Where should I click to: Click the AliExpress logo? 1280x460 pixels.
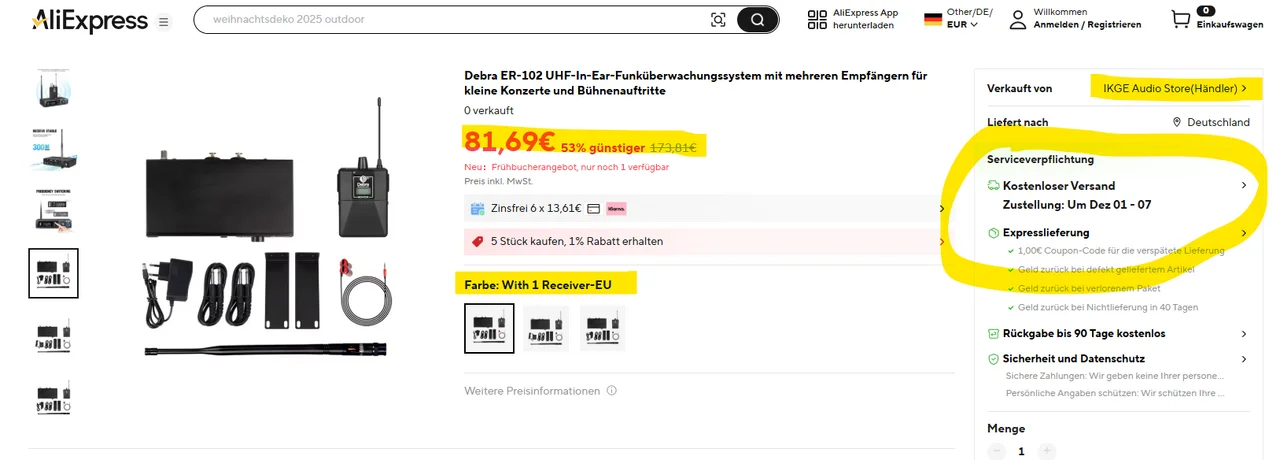[x=90, y=20]
